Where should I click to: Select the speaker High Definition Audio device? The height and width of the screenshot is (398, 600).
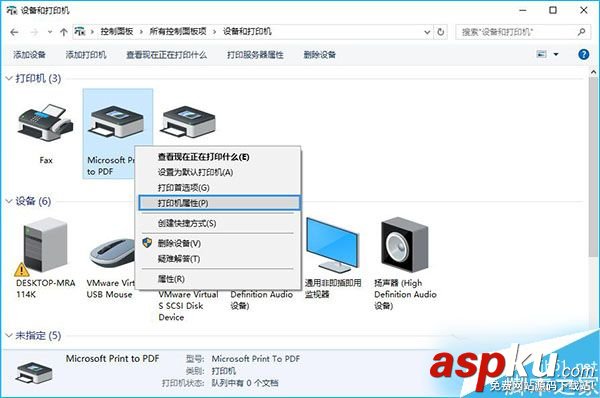[x=404, y=245]
